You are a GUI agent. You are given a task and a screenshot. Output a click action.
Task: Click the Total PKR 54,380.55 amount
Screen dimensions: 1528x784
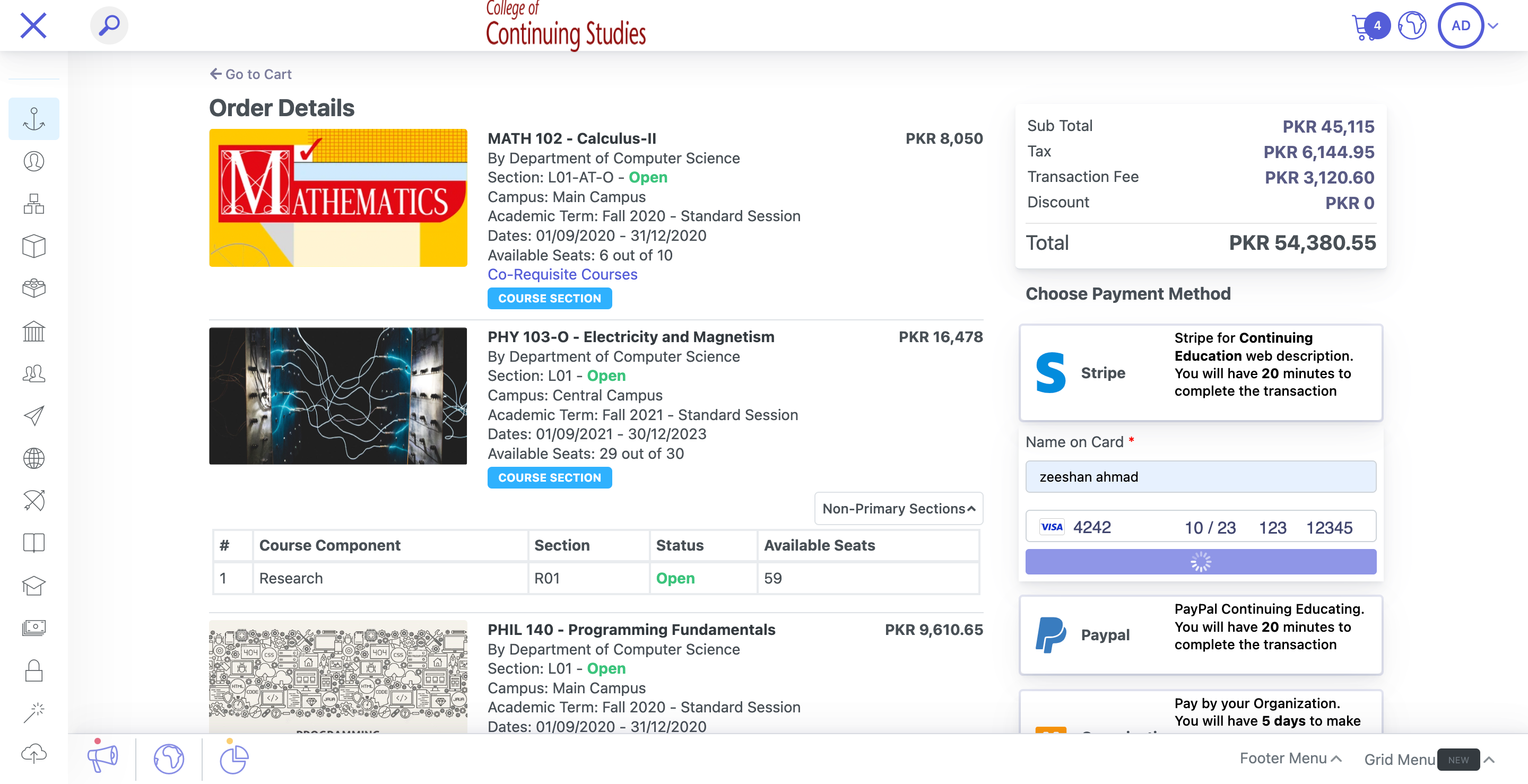coord(1302,242)
